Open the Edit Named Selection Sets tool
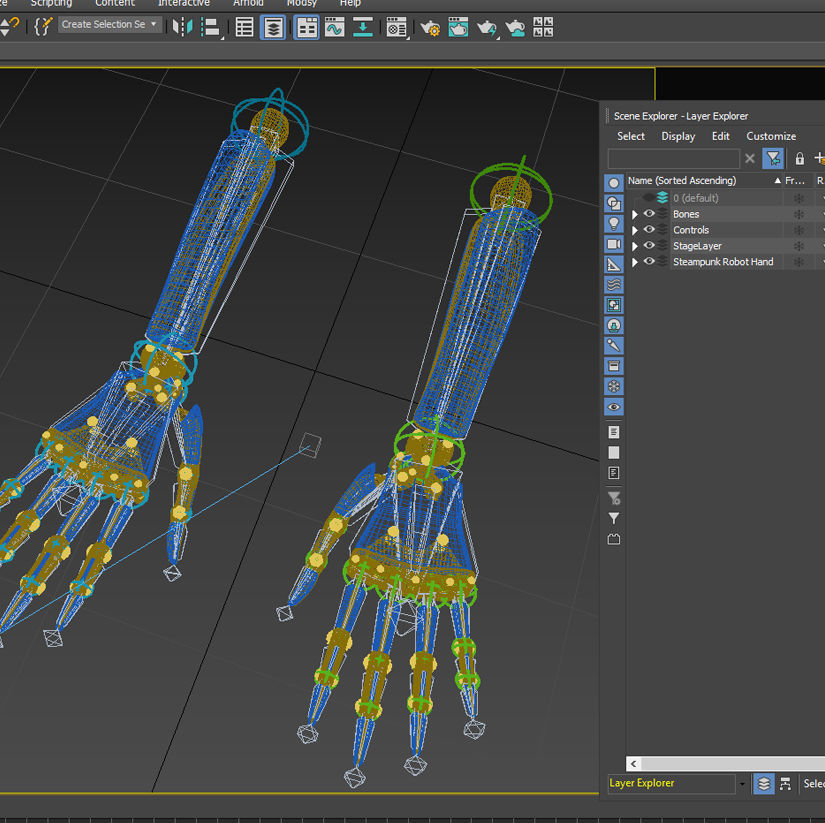825x823 pixels. click(43, 26)
